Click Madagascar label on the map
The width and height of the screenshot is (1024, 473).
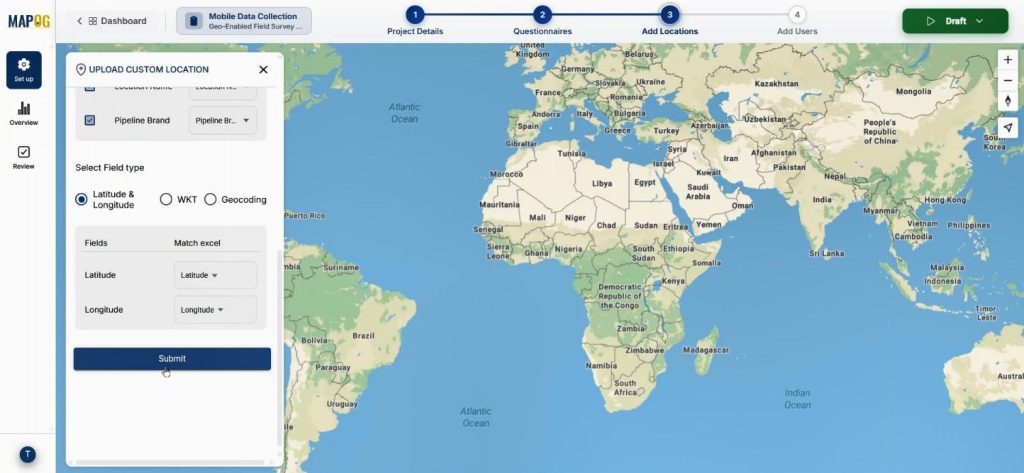point(705,350)
